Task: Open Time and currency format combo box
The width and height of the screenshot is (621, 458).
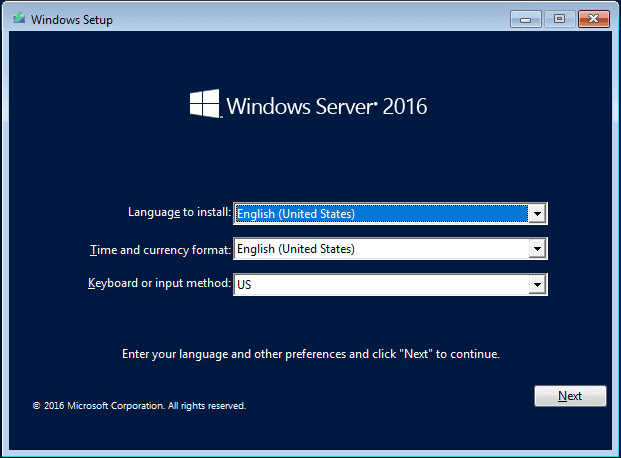Action: [390, 249]
